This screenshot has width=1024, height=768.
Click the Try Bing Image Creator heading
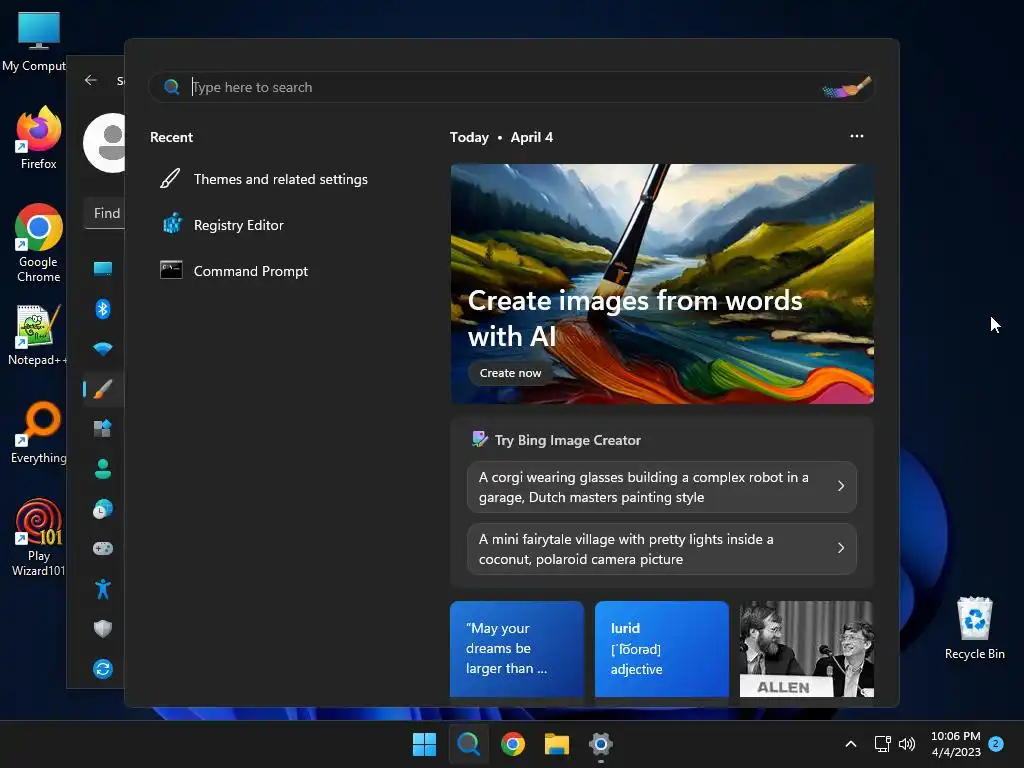pos(568,440)
